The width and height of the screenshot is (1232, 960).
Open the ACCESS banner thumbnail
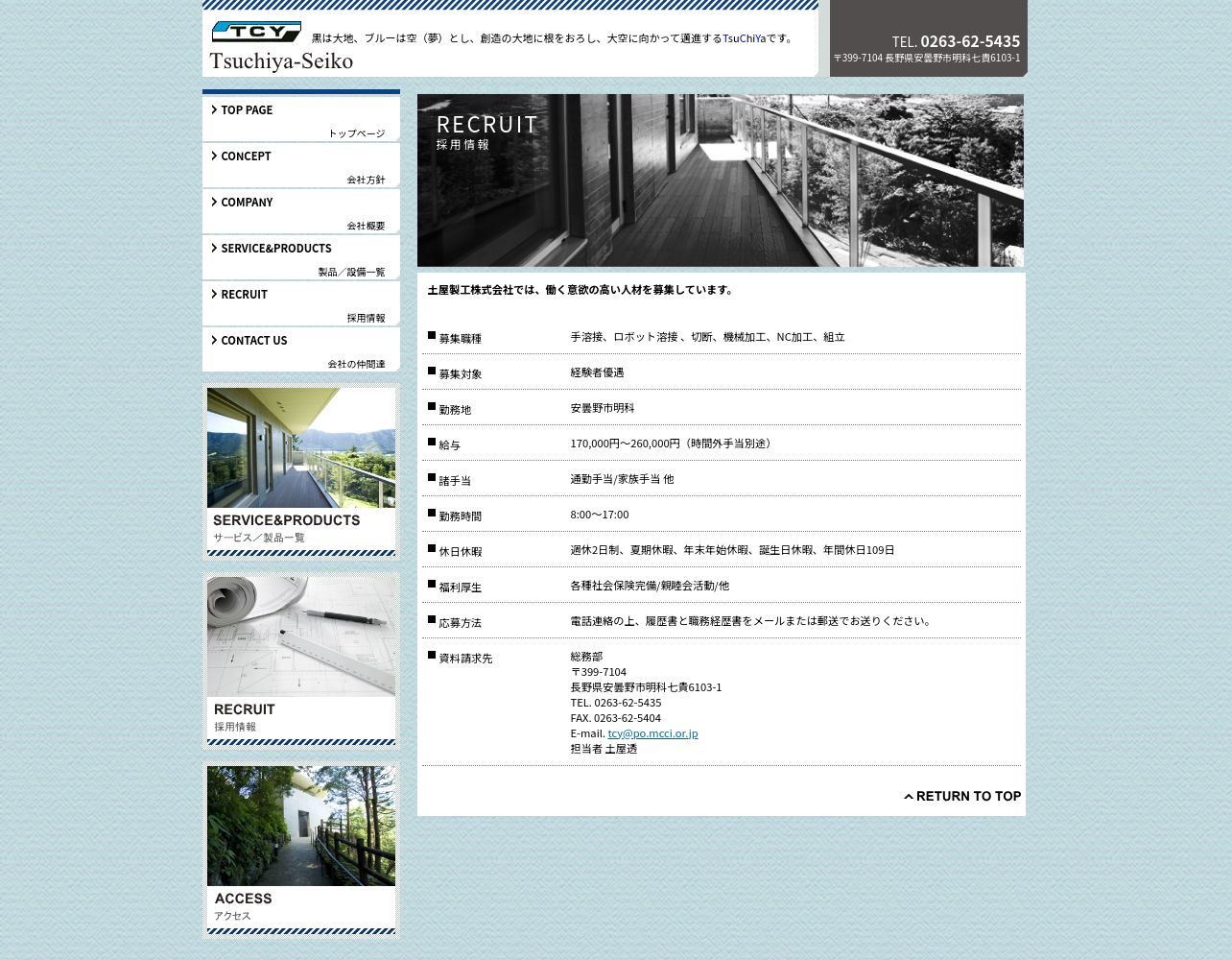coord(301,850)
